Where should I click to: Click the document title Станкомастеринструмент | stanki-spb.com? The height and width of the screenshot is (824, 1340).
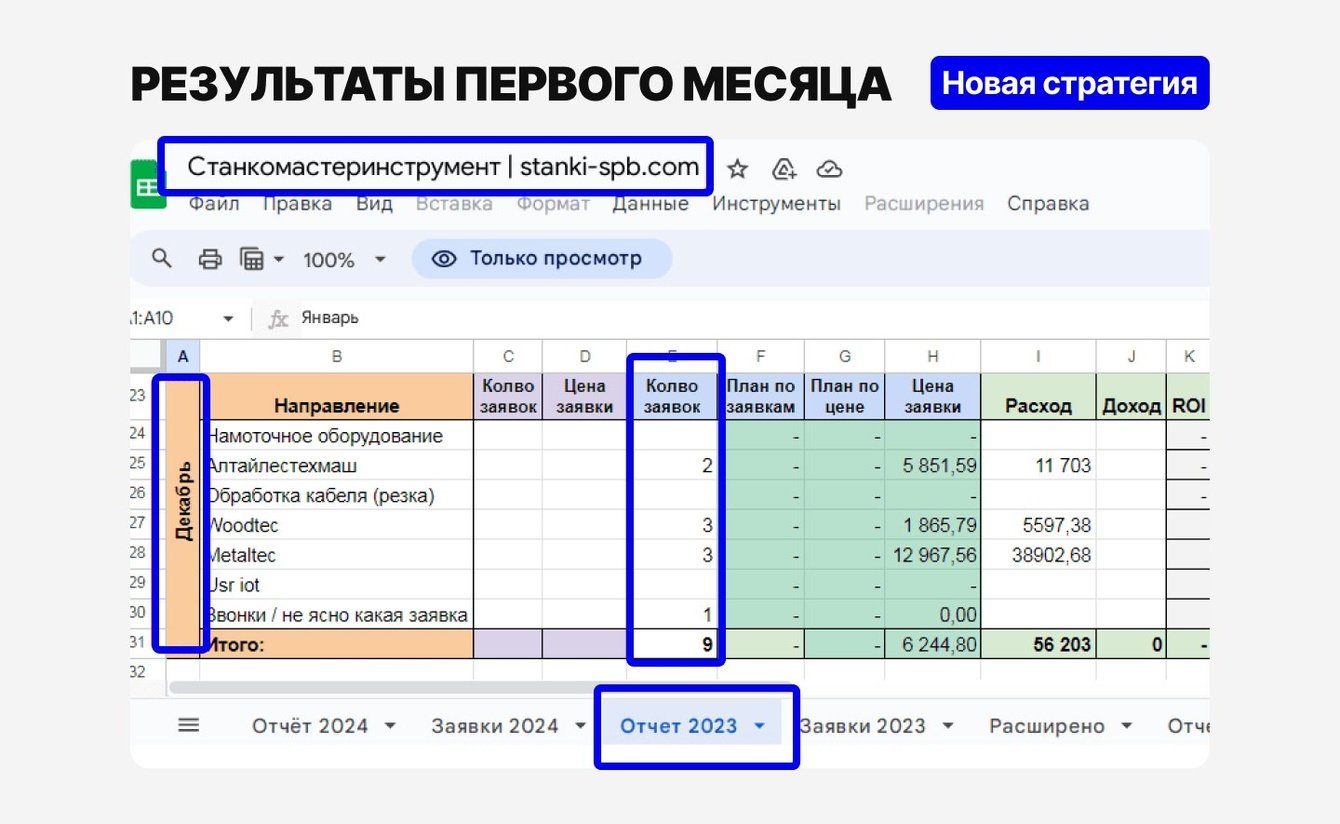(x=443, y=167)
